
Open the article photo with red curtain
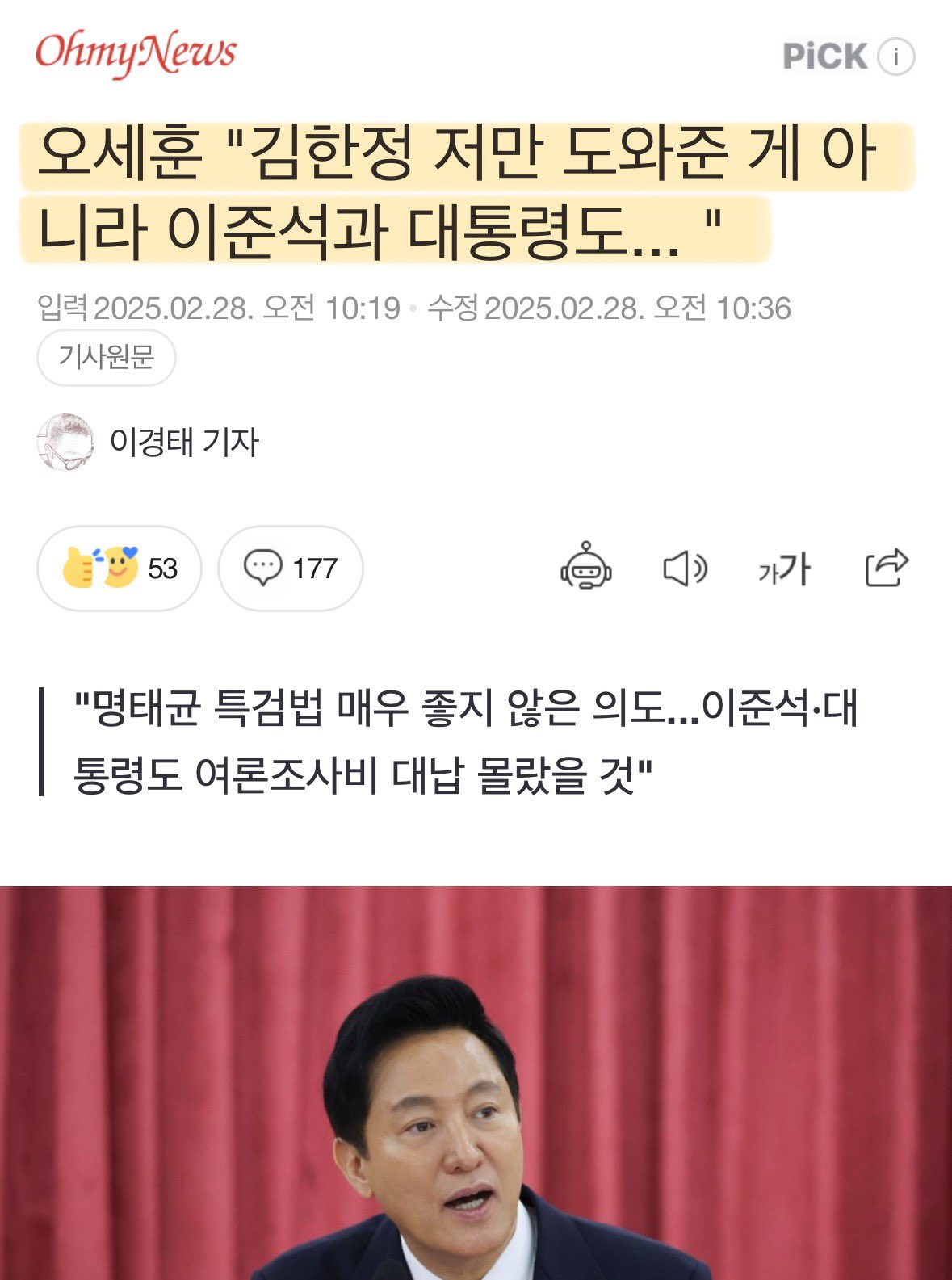point(476,1083)
